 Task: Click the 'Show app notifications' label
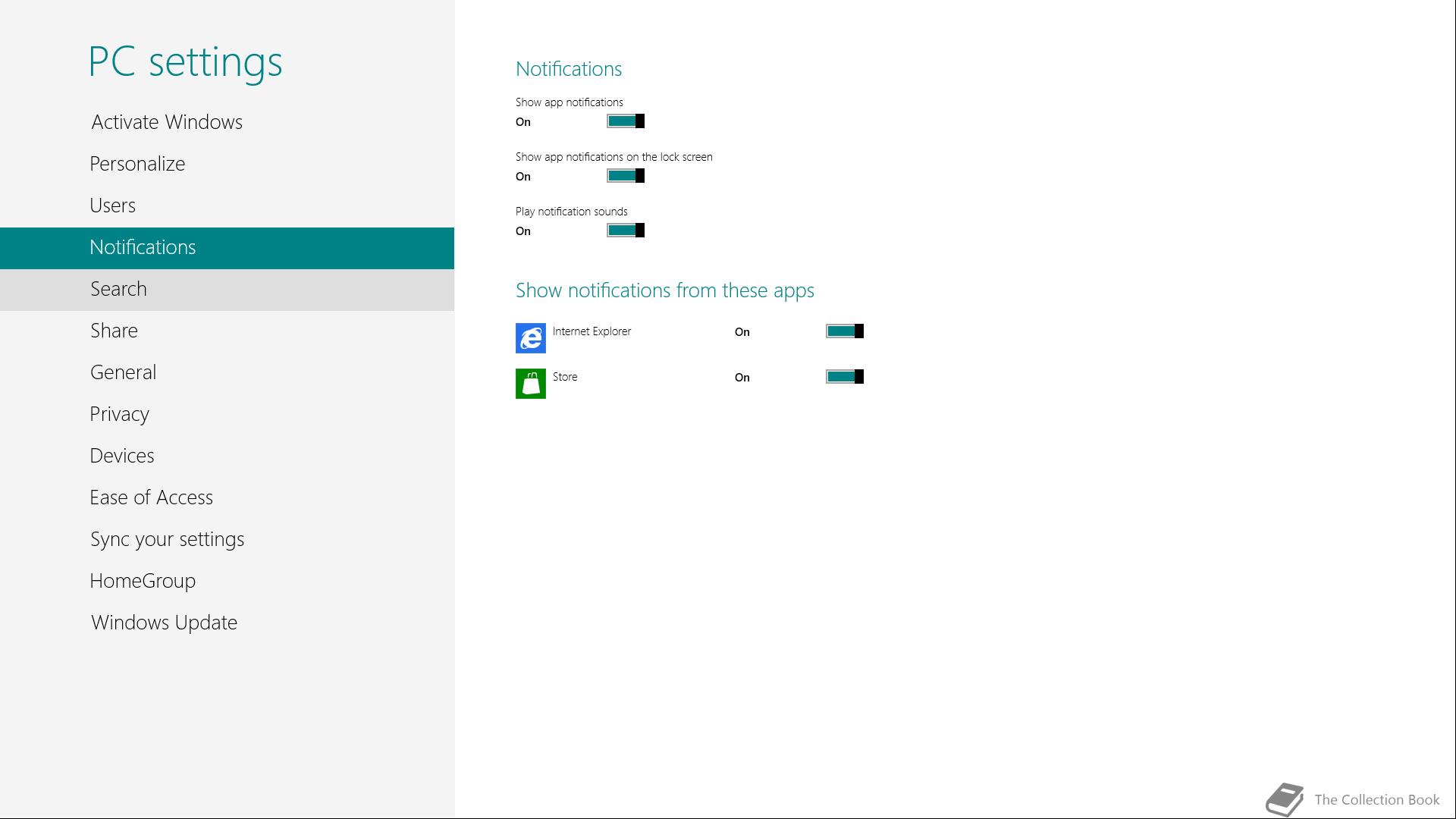pyautogui.click(x=570, y=102)
